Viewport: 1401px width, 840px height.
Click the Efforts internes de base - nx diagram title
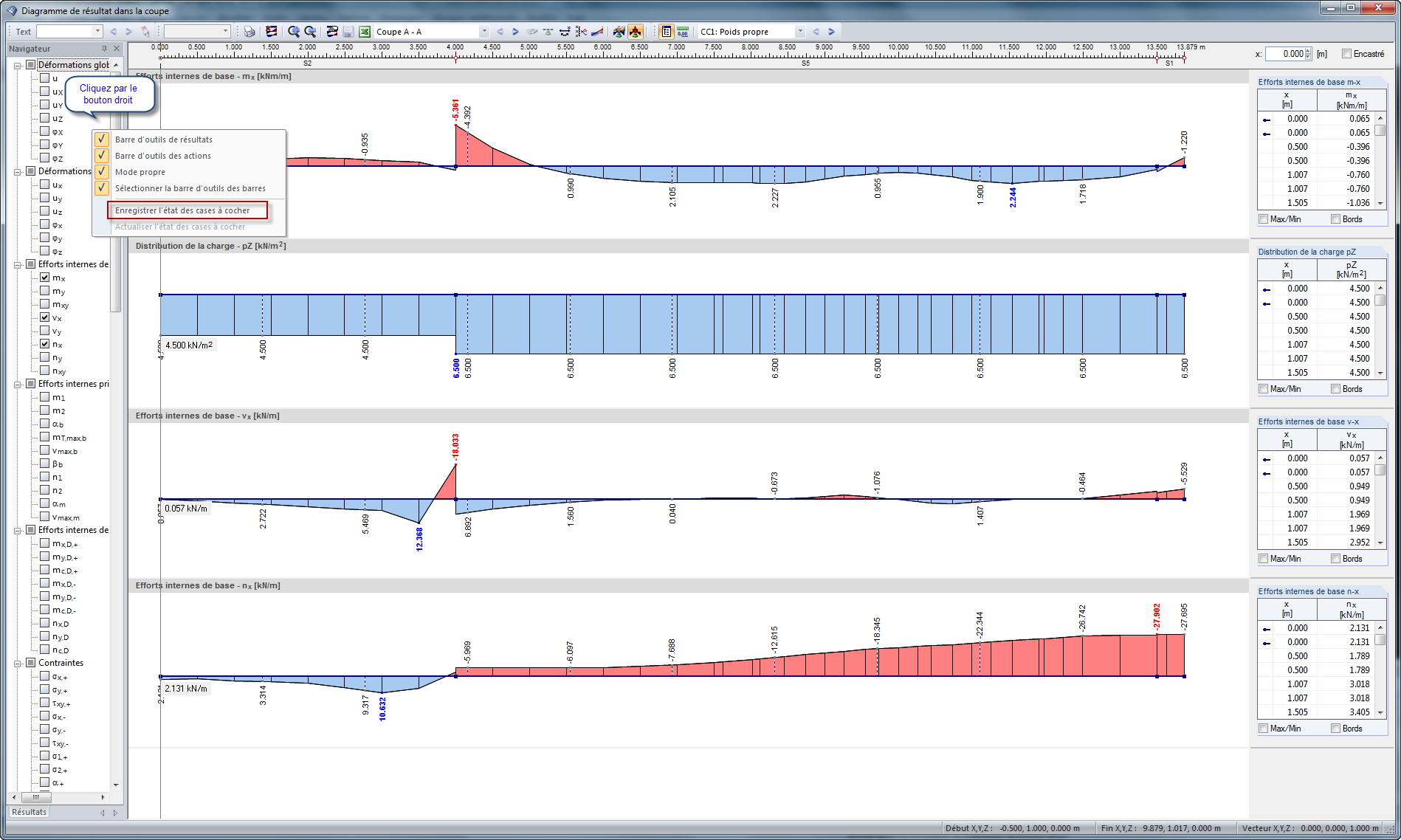click(207, 585)
